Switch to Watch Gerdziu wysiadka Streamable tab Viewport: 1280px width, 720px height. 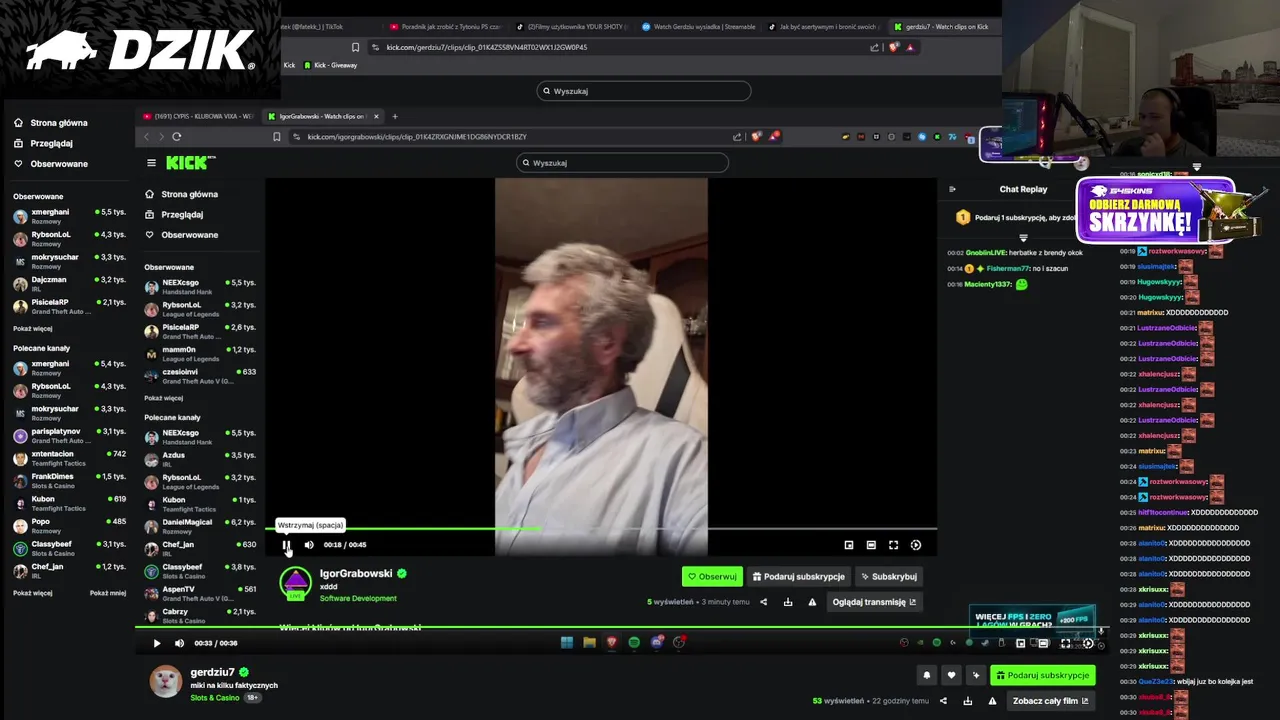[698, 27]
